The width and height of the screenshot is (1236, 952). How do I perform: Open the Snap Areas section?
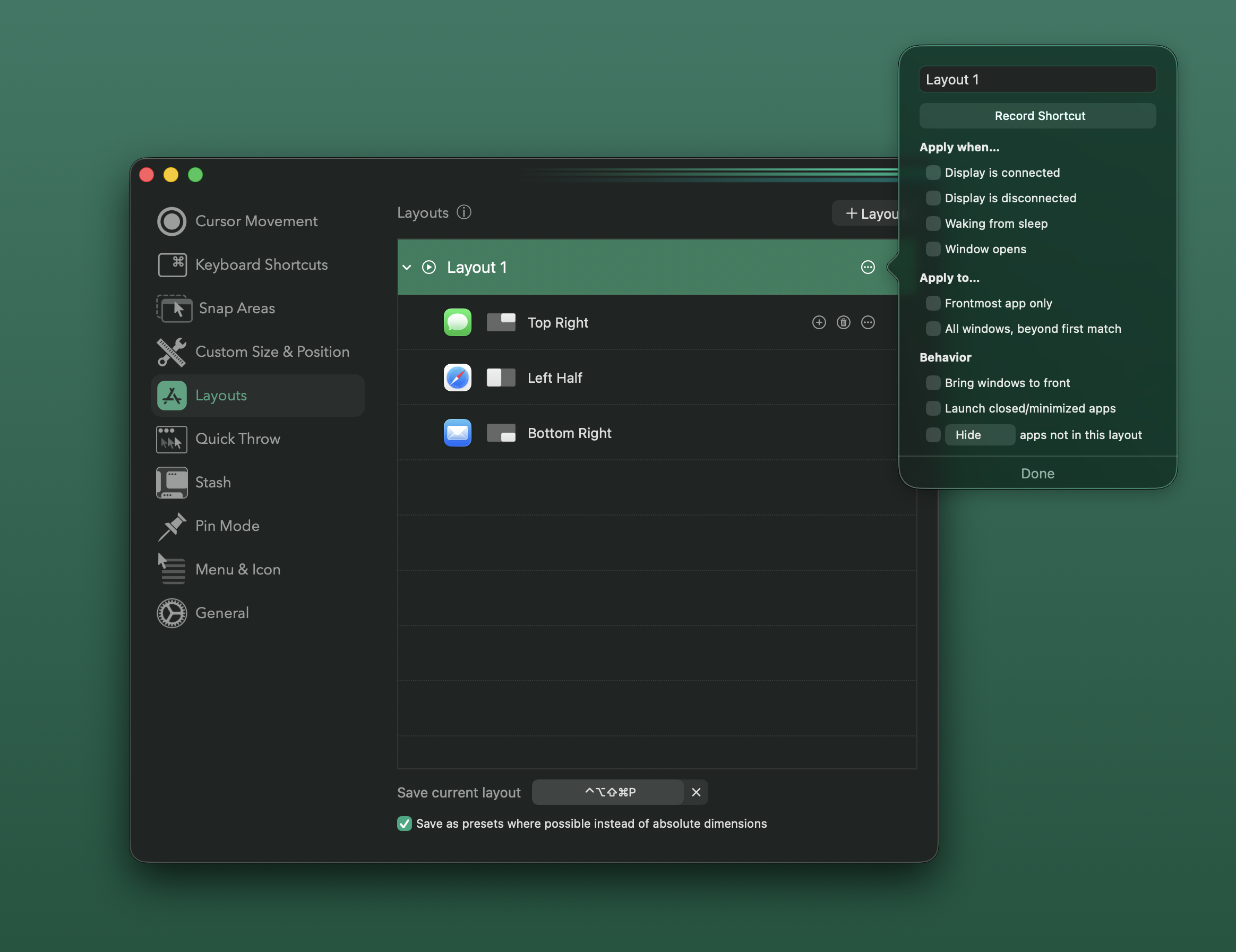[x=257, y=308]
